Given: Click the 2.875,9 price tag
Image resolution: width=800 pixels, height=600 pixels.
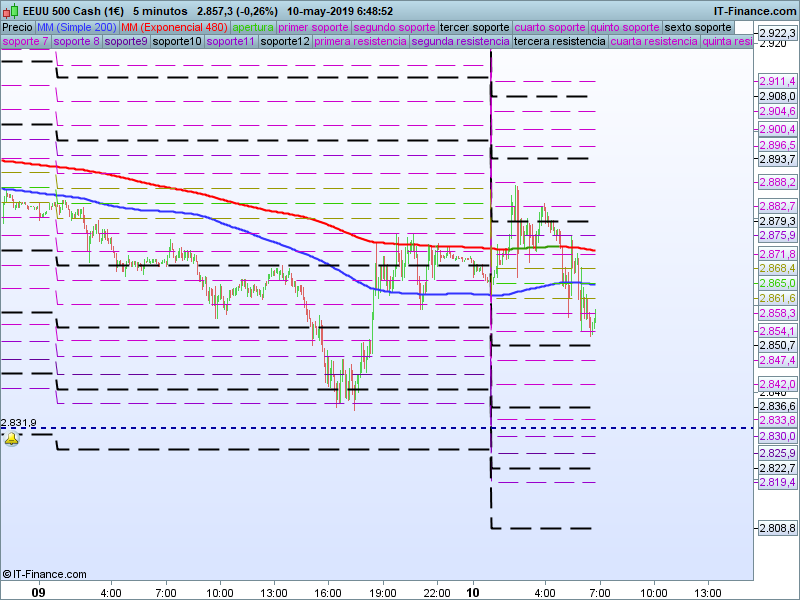Looking at the screenshot, I should (x=777, y=235).
